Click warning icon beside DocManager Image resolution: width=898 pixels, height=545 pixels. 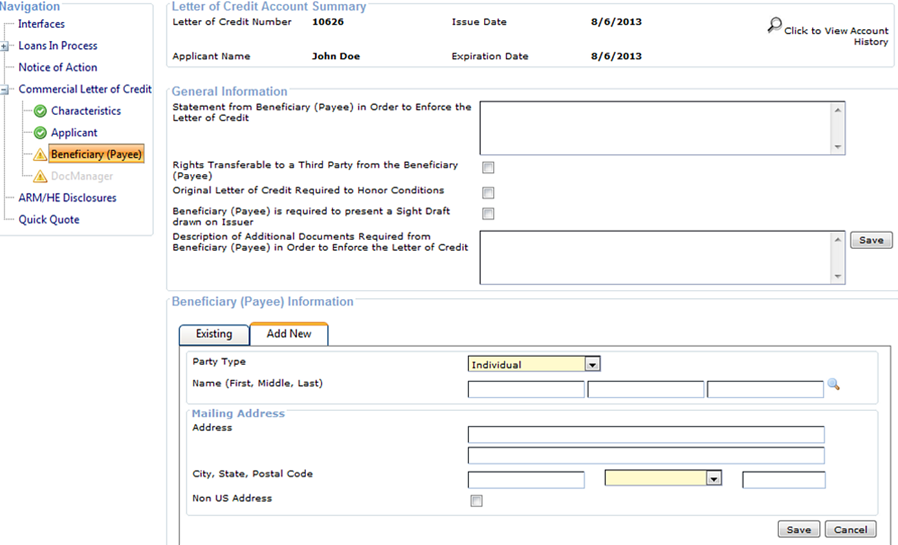pos(40,176)
